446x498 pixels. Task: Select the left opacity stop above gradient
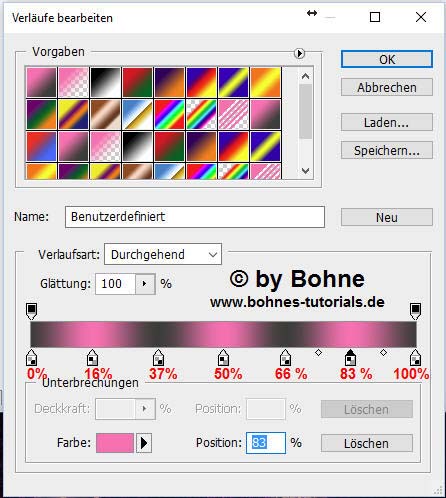31,311
